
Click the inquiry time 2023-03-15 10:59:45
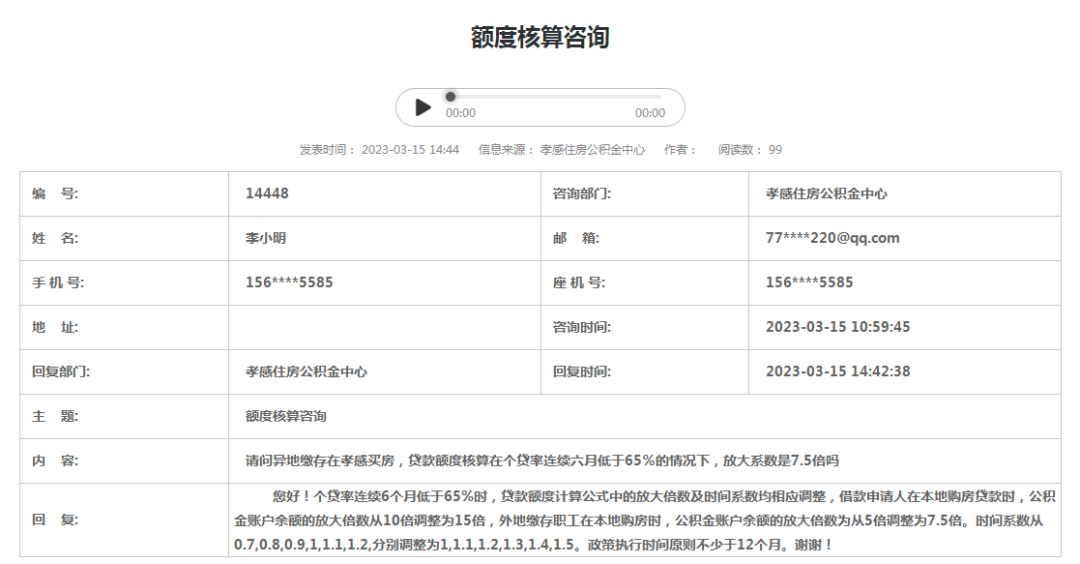coord(838,327)
